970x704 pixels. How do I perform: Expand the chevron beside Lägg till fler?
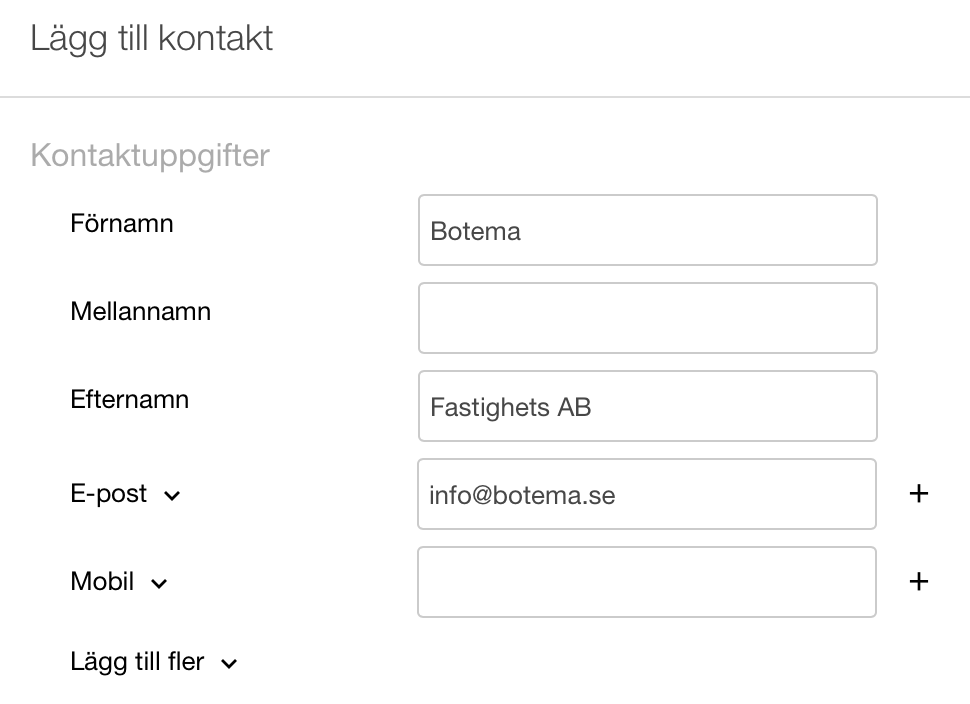pyautogui.click(x=229, y=663)
